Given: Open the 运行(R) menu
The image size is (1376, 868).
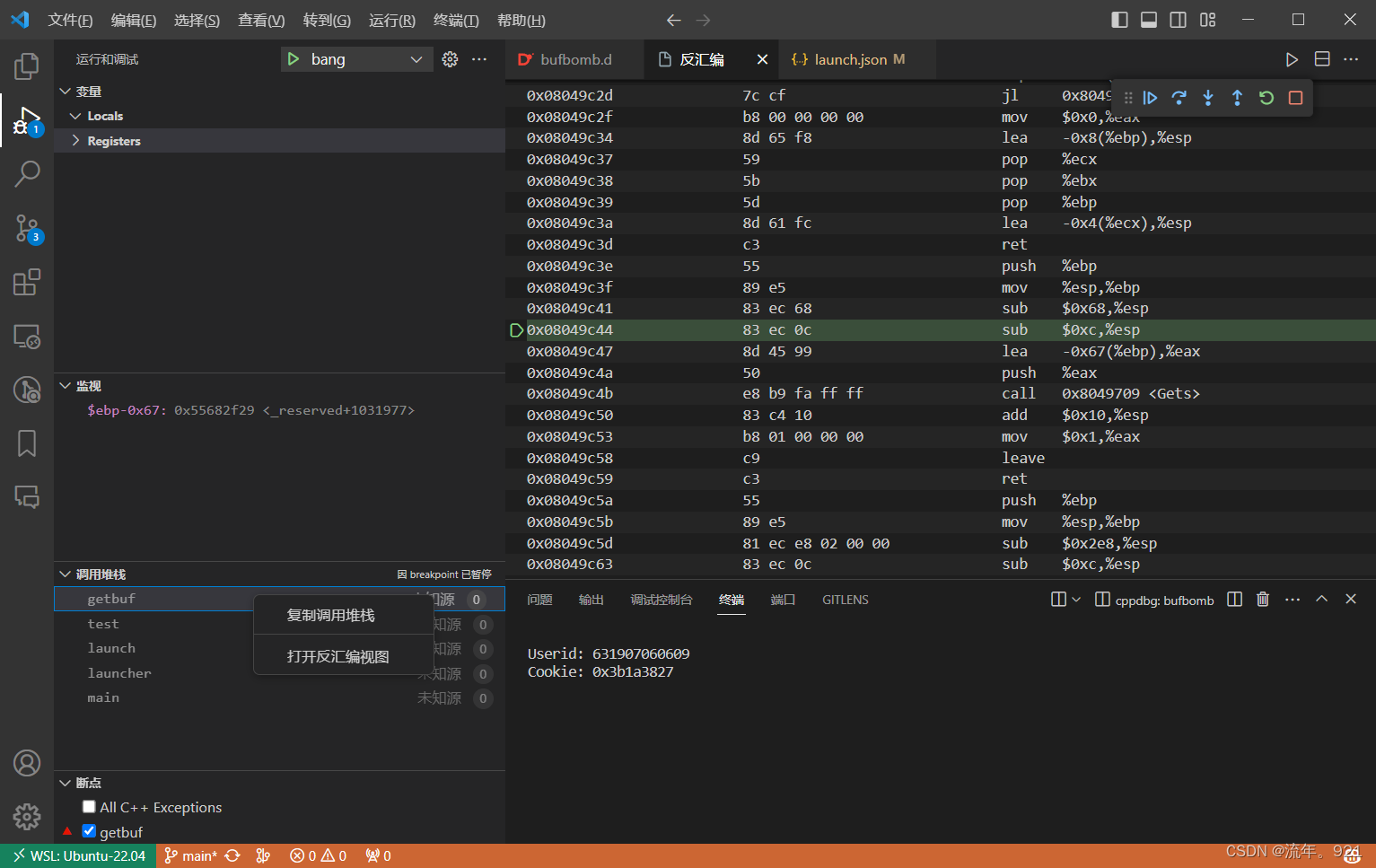Looking at the screenshot, I should pyautogui.click(x=391, y=20).
